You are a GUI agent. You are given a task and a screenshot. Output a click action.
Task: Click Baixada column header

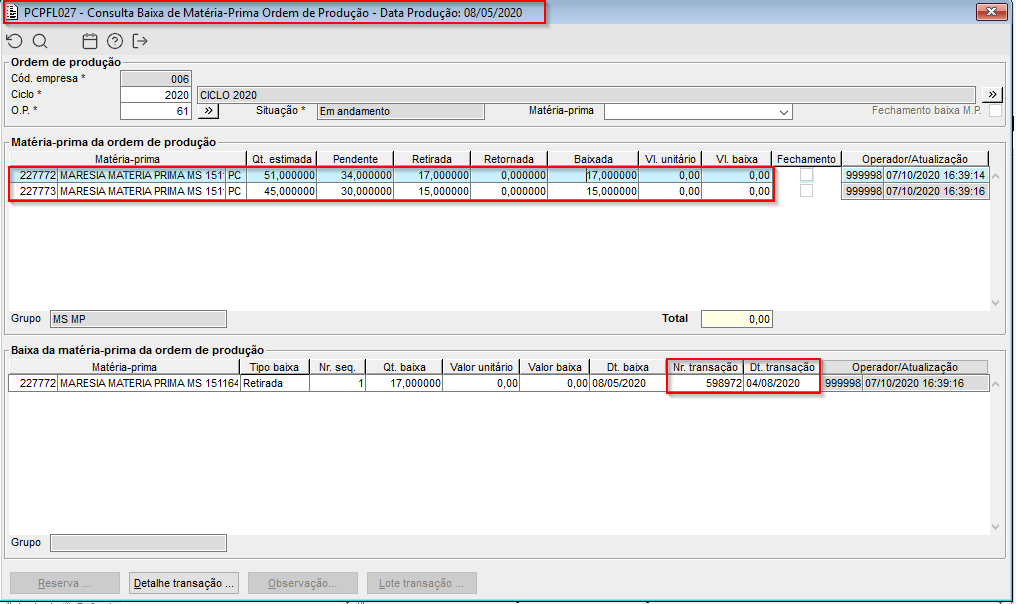(x=593, y=159)
